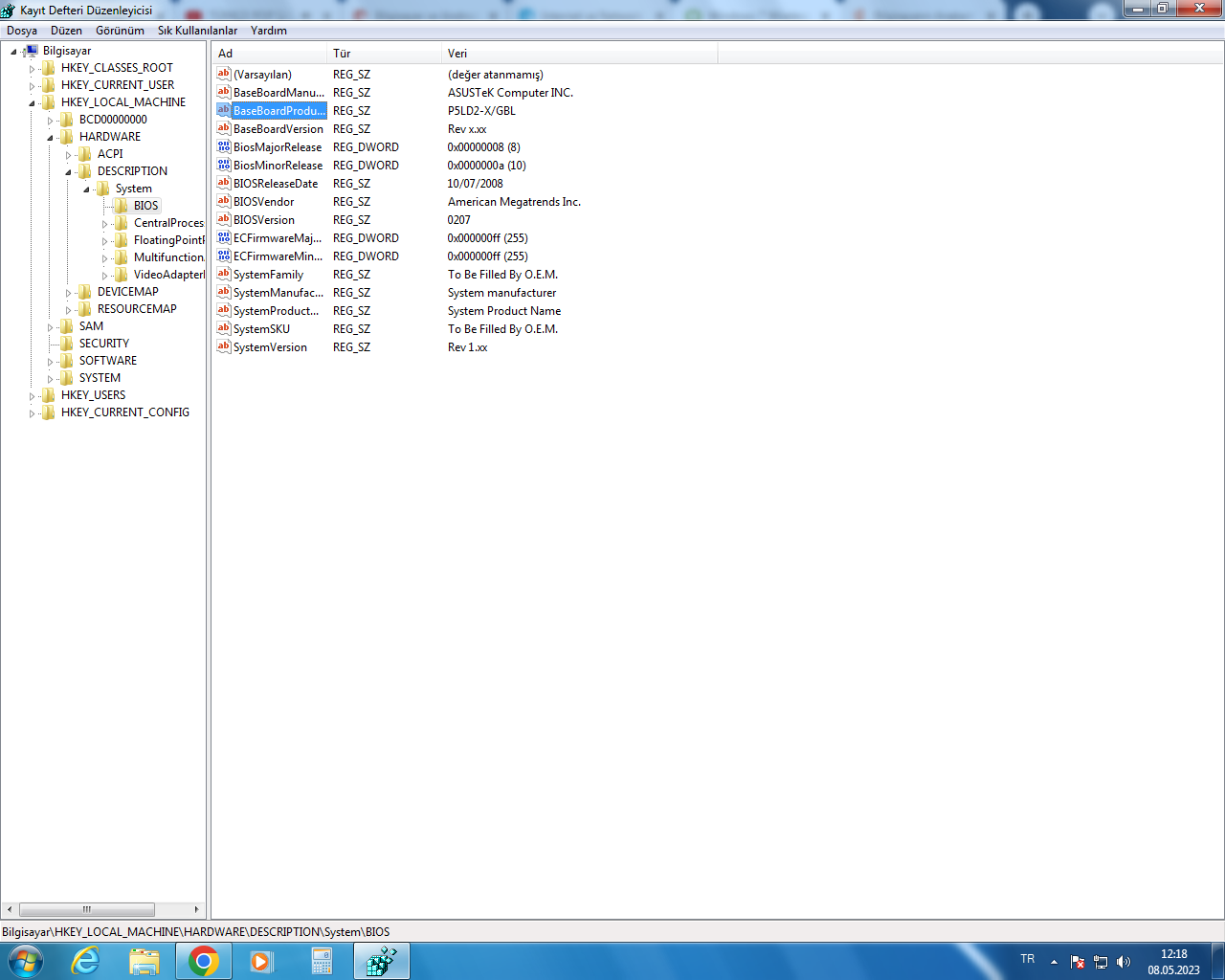Expand the DEVICEMAP key

coord(68,293)
